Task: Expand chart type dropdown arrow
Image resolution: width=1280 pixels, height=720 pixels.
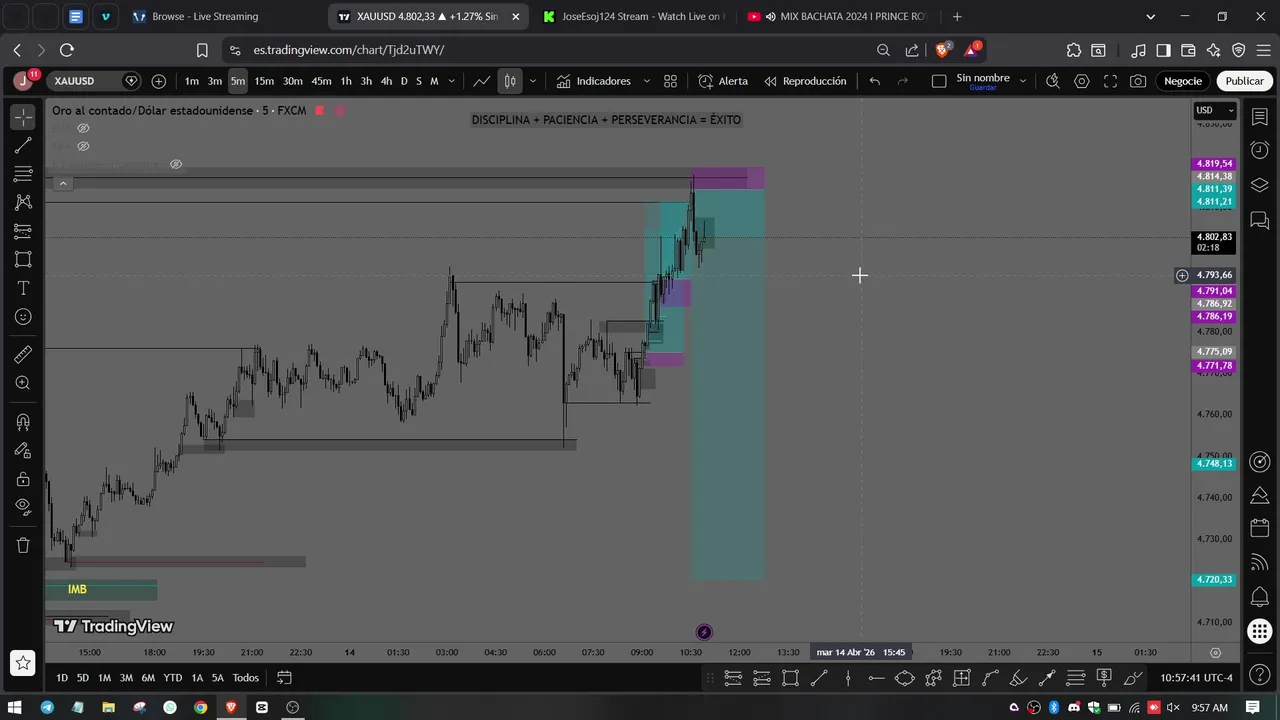Action: click(x=532, y=81)
